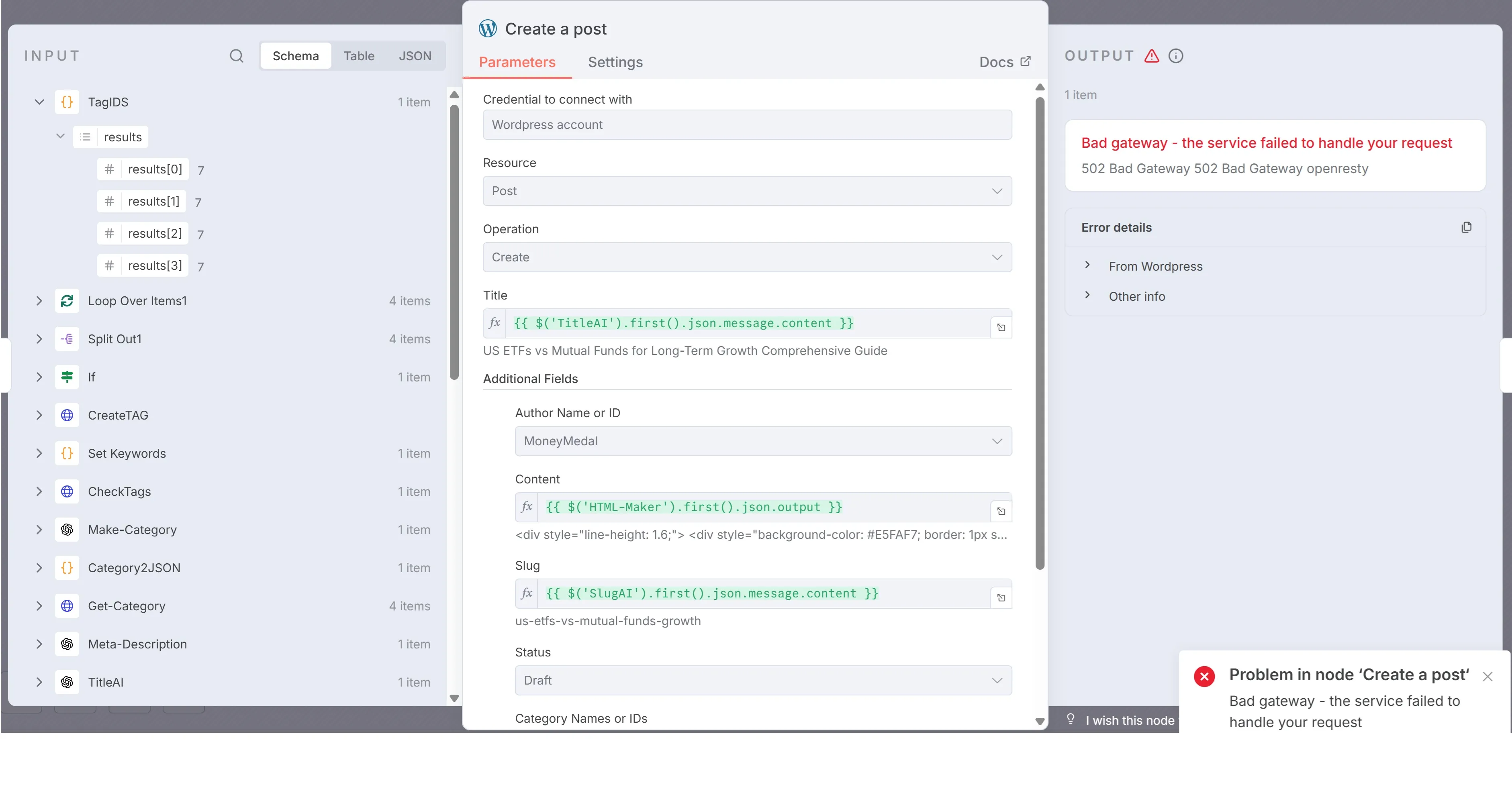Open the Slug expression editor icon
Image resolution: width=1512 pixels, height=801 pixels.
(1001, 597)
